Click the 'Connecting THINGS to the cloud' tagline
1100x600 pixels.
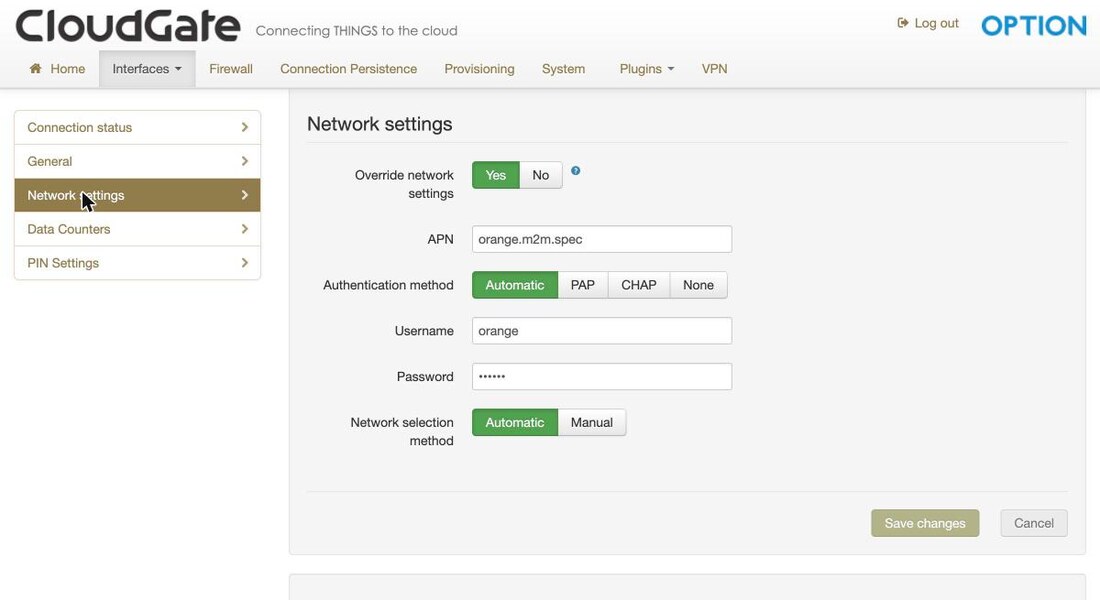(x=356, y=31)
